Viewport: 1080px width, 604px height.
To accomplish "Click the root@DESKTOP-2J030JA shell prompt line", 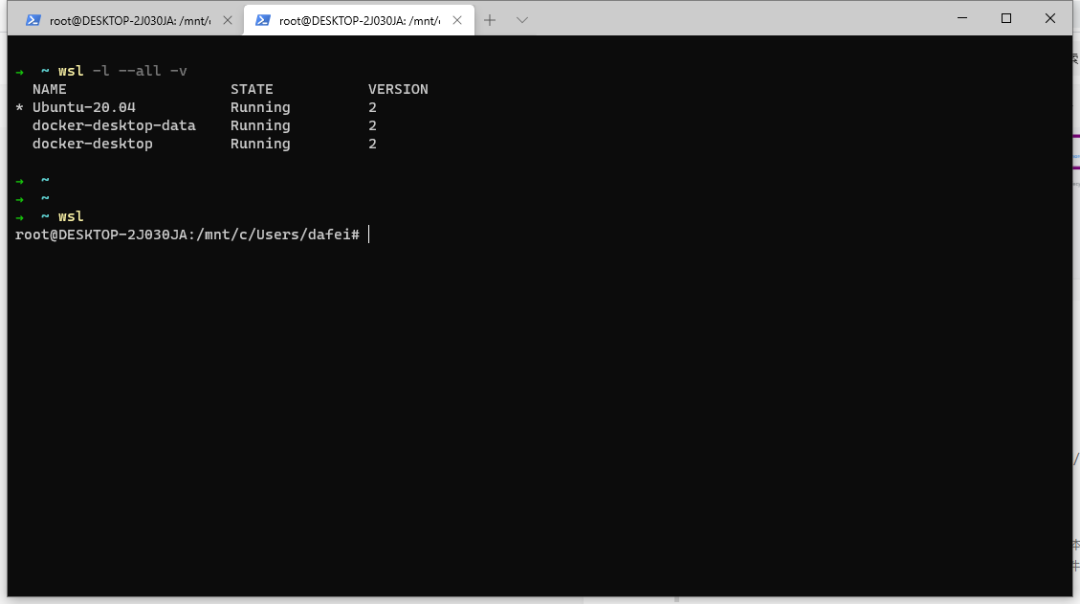I will point(187,234).
